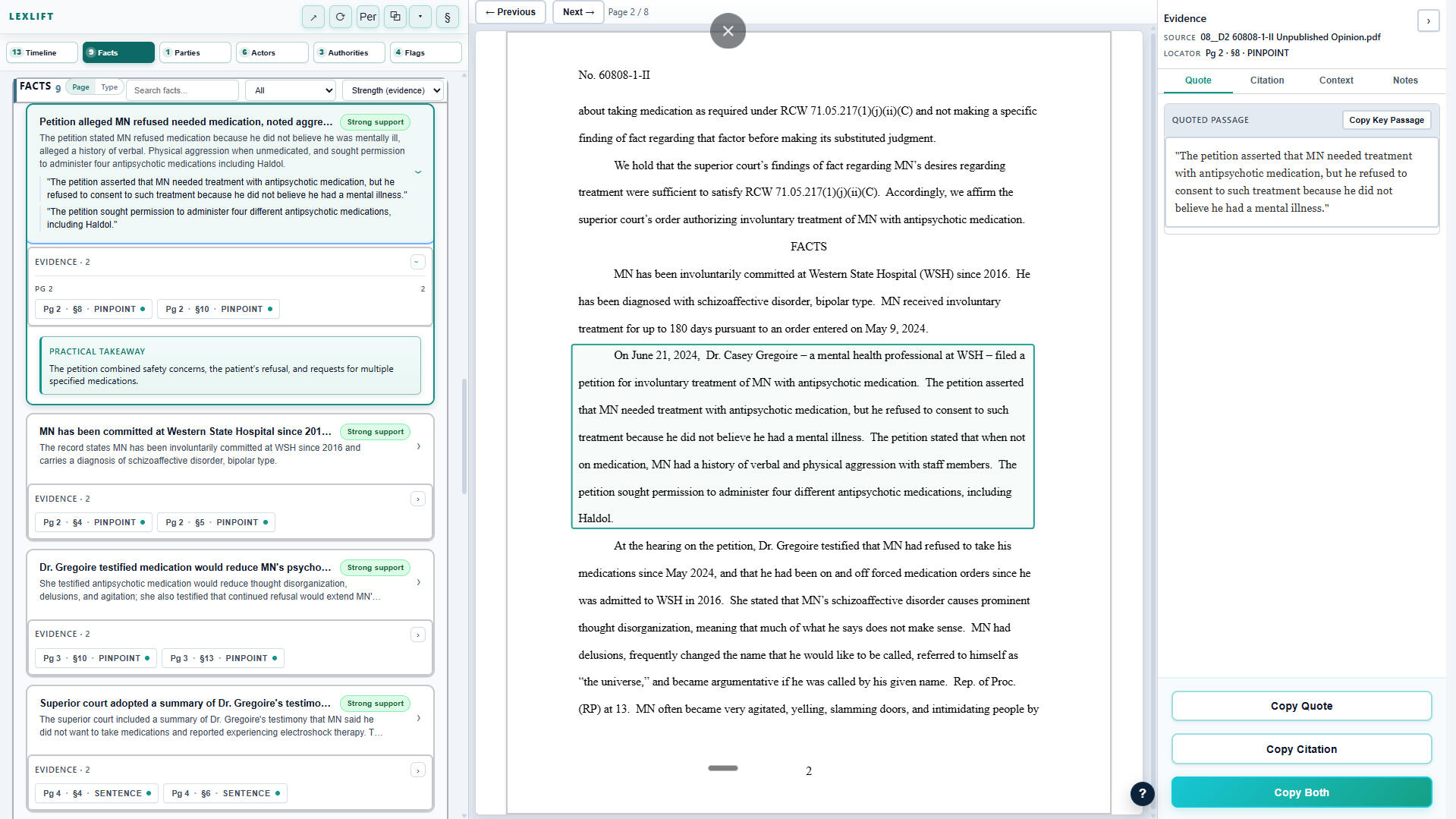Open the 'Strength (evidence)' sort dropdown
This screenshot has height=819, width=1456.
tap(393, 90)
